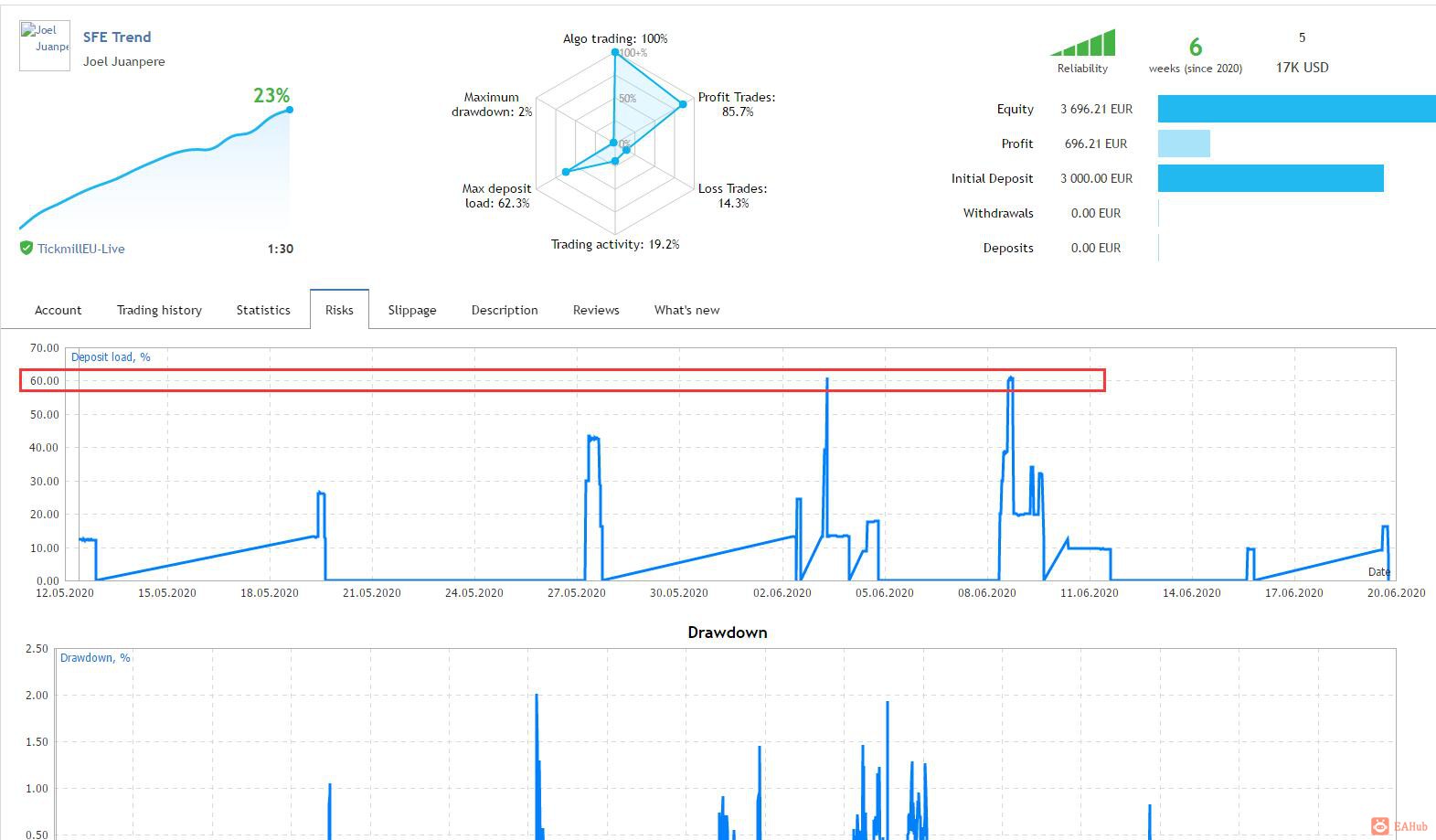The width and height of the screenshot is (1436, 840).
Task: Click the Max deposit load point on radar
Action: click(x=566, y=172)
